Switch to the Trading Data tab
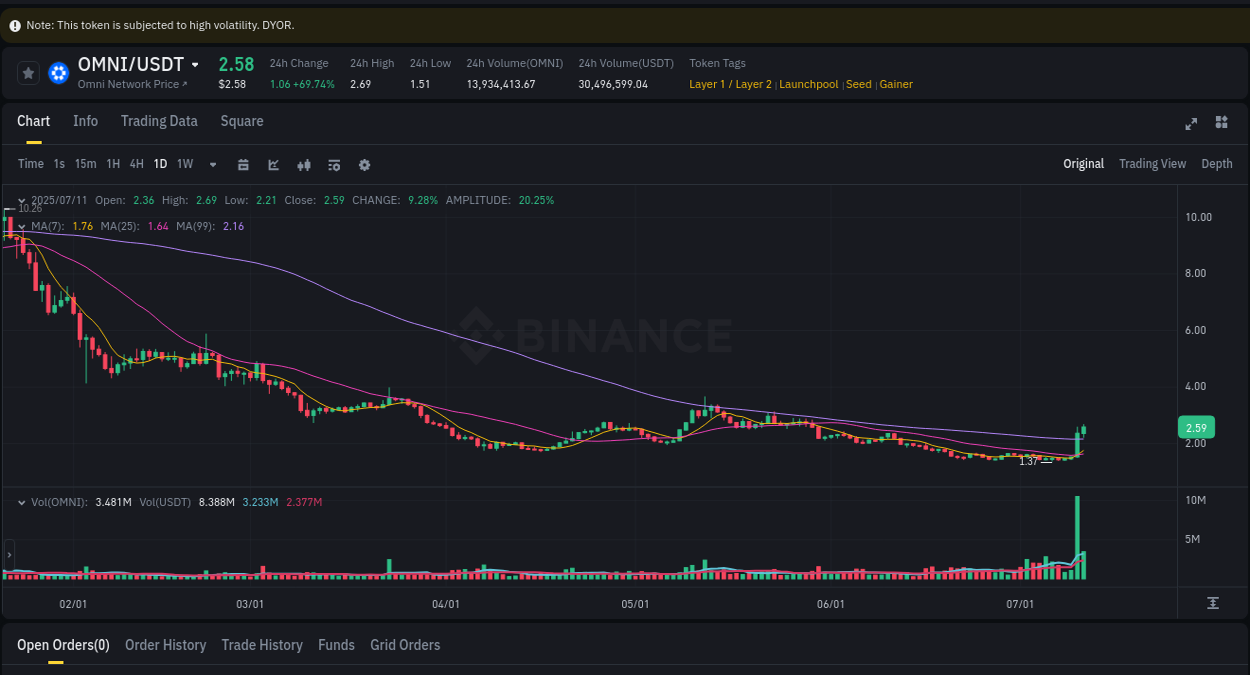 159,120
